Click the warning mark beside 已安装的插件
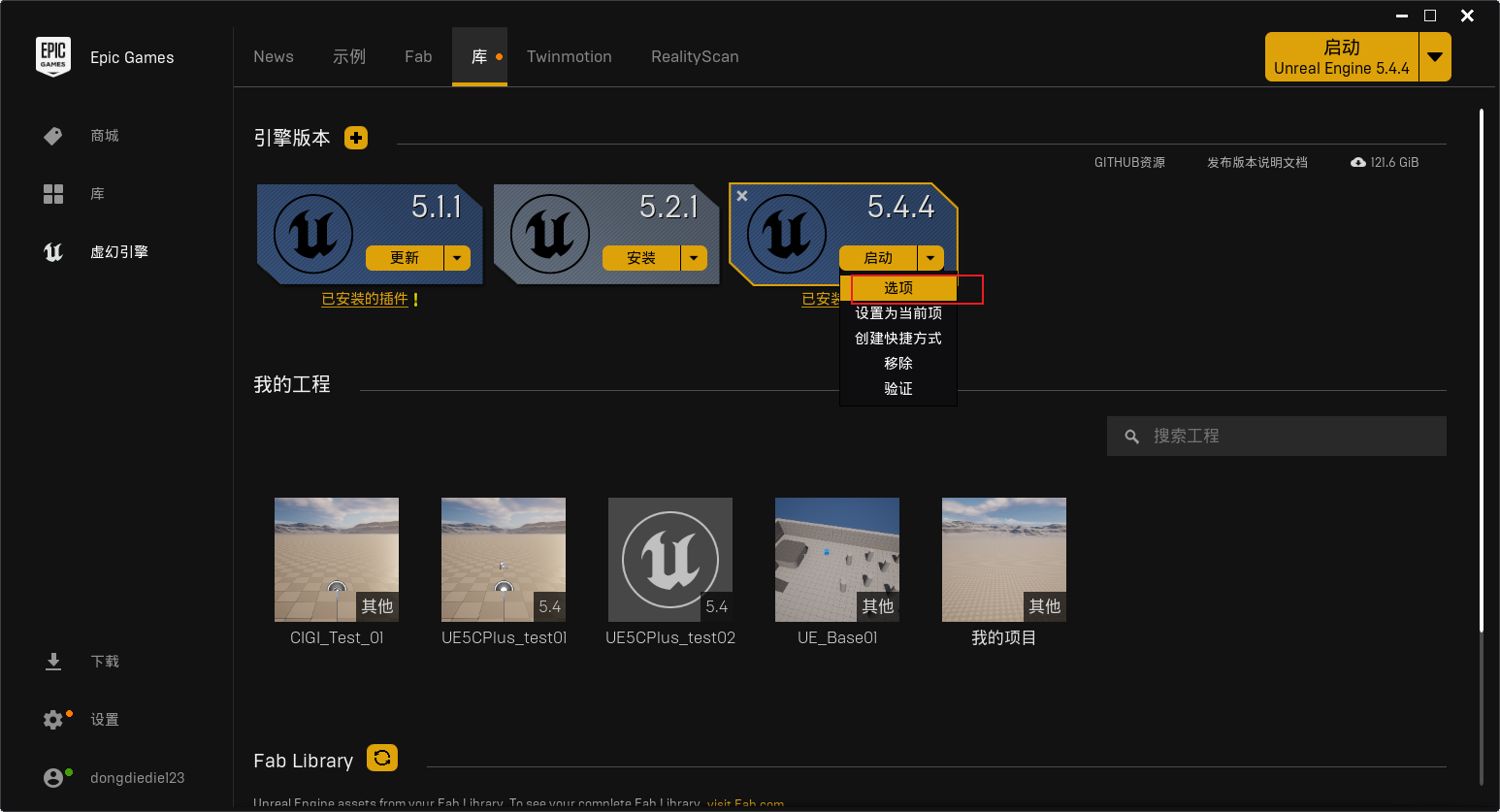The image size is (1500, 812). tap(415, 300)
